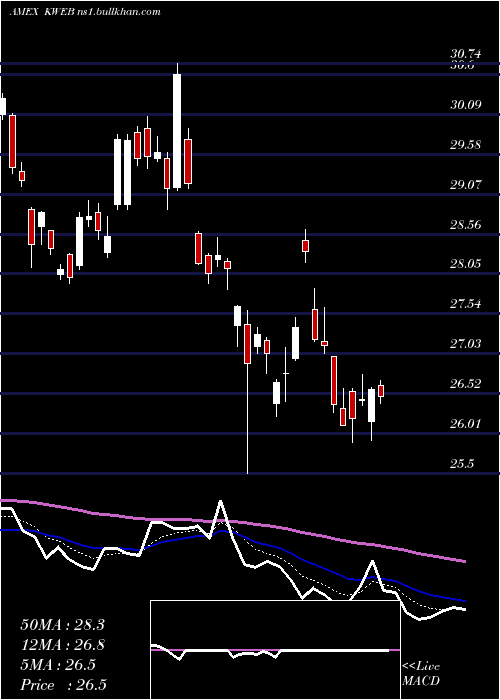The height and width of the screenshot is (700, 500).
Task: Click the 12MA : 26.8 readout
Action: [x=62, y=645]
